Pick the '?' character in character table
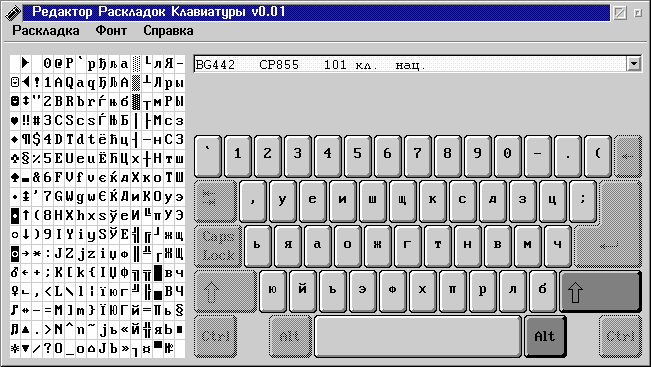This screenshot has height=367, width=651. pyautogui.click(x=48, y=348)
